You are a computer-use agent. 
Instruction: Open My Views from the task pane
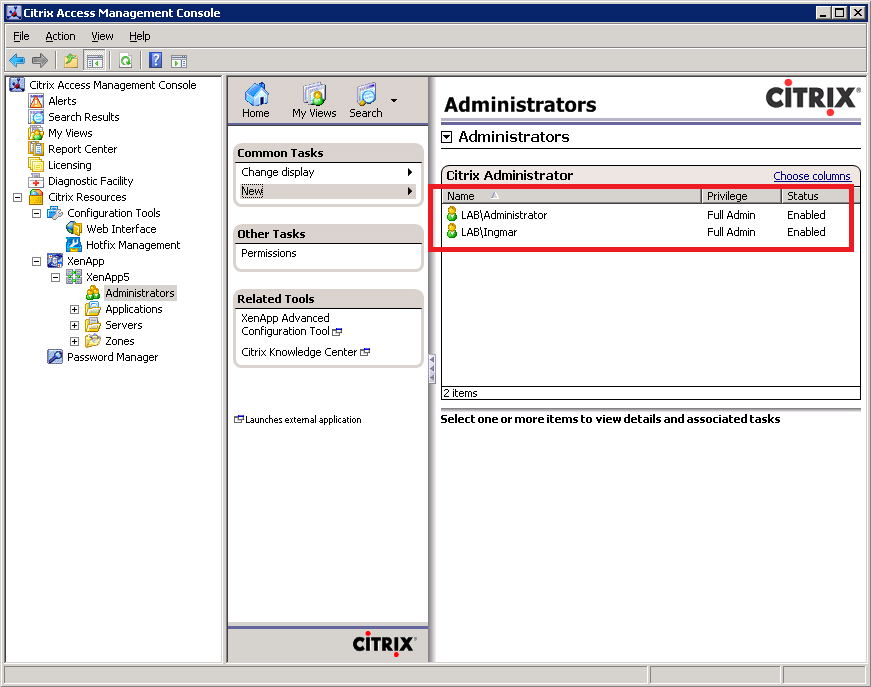314,101
